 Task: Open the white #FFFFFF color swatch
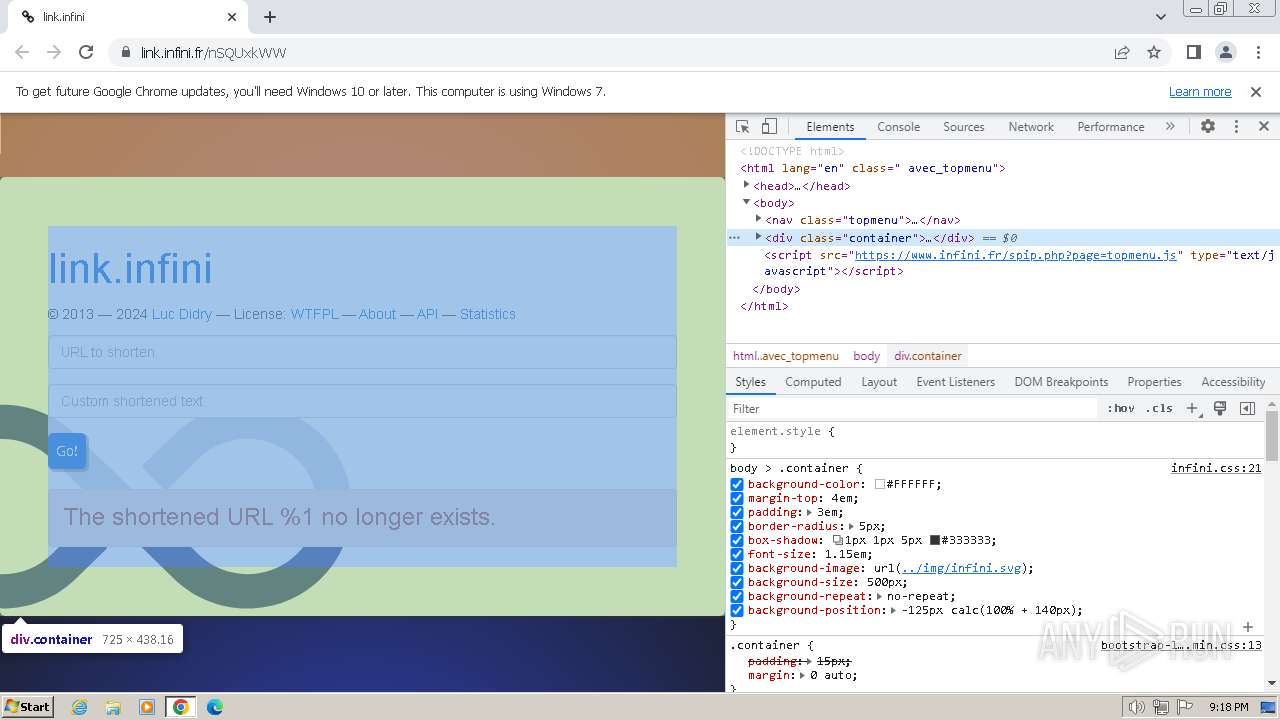[x=880, y=484]
